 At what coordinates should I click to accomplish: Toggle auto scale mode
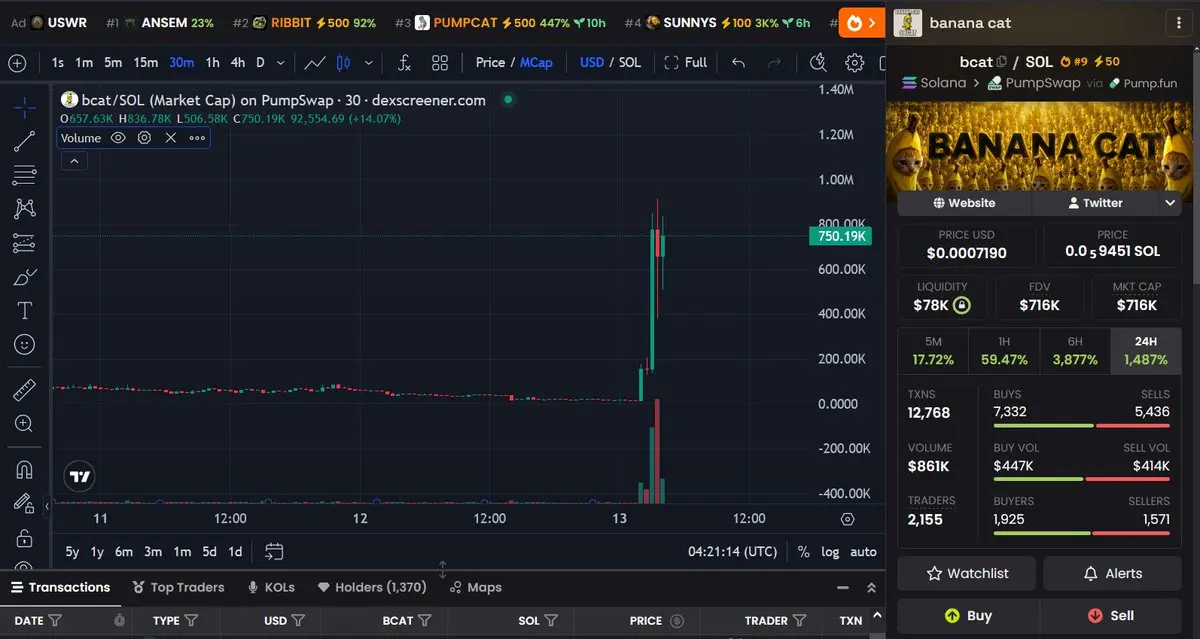point(863,551)
